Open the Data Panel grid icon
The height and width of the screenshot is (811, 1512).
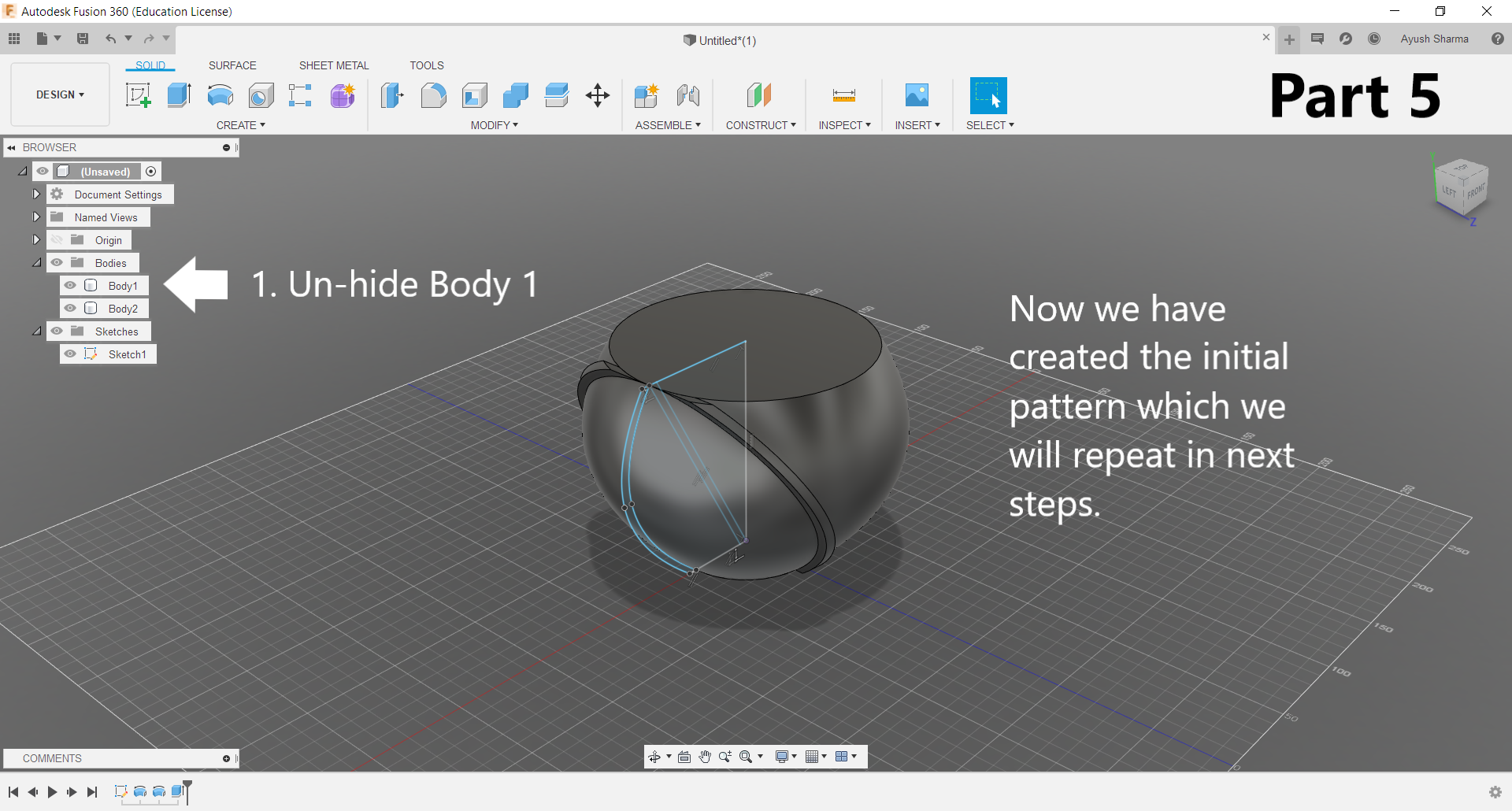click(14, 39)
